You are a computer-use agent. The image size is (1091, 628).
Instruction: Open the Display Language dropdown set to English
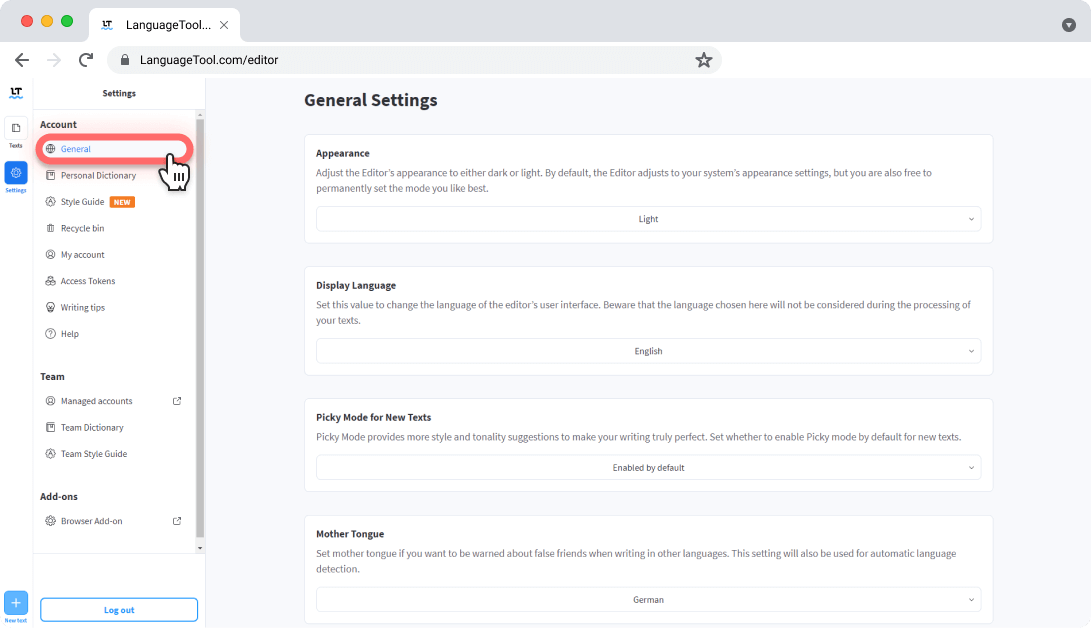648,351
